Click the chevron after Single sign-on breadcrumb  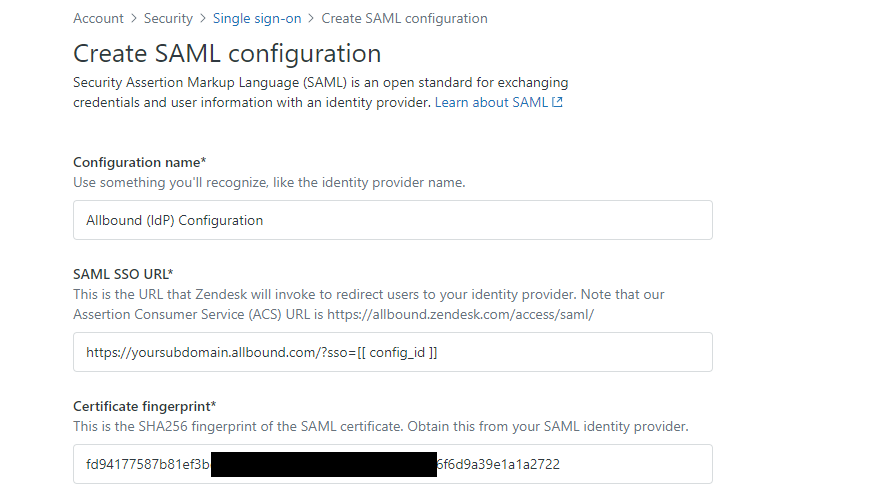[311, 18]
